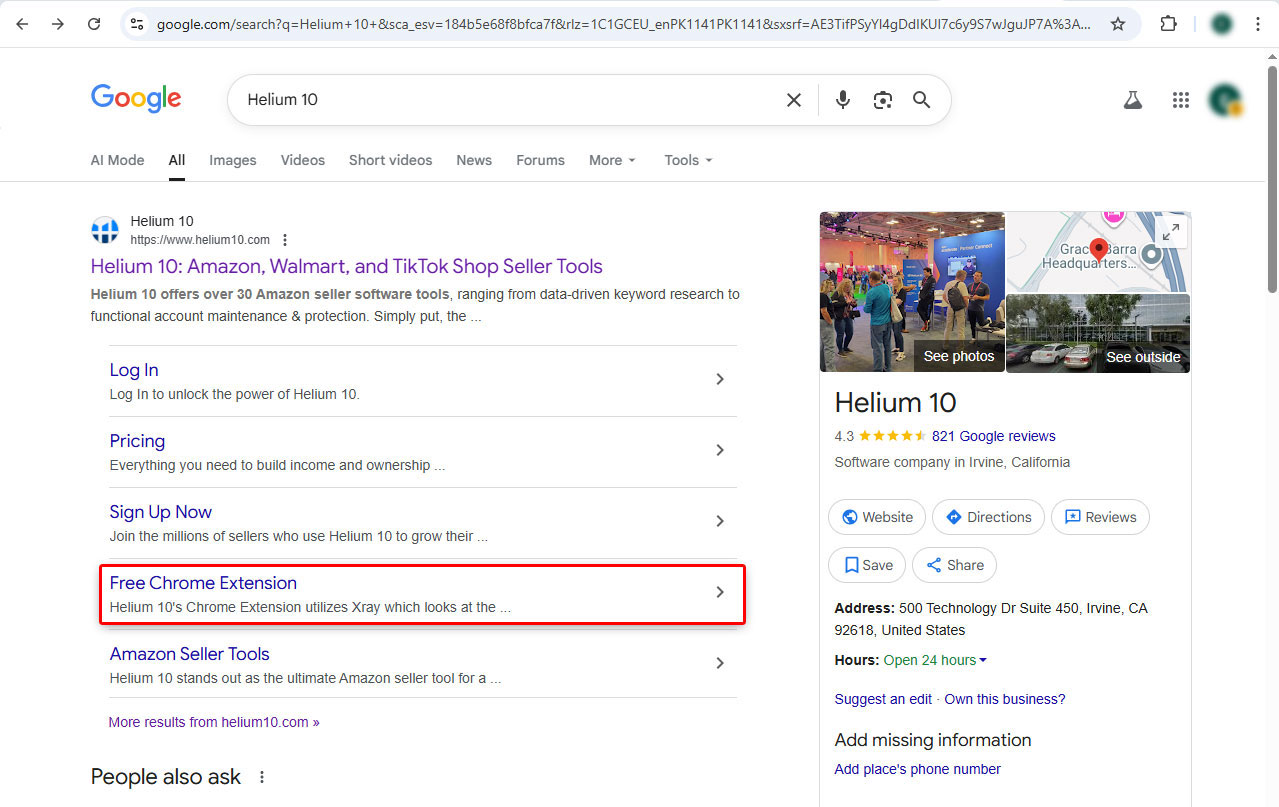This screenshot has width=1279, height=807.
Task: Open Chrome profile avatar in toolbar
Action: 1221,24
